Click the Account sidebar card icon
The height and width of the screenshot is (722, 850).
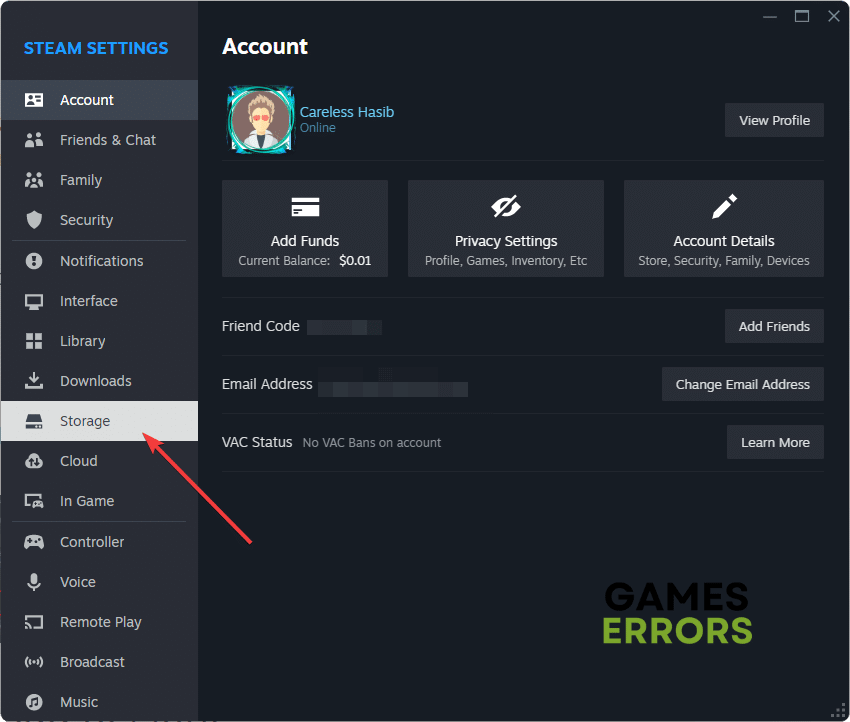click(34, 100)
